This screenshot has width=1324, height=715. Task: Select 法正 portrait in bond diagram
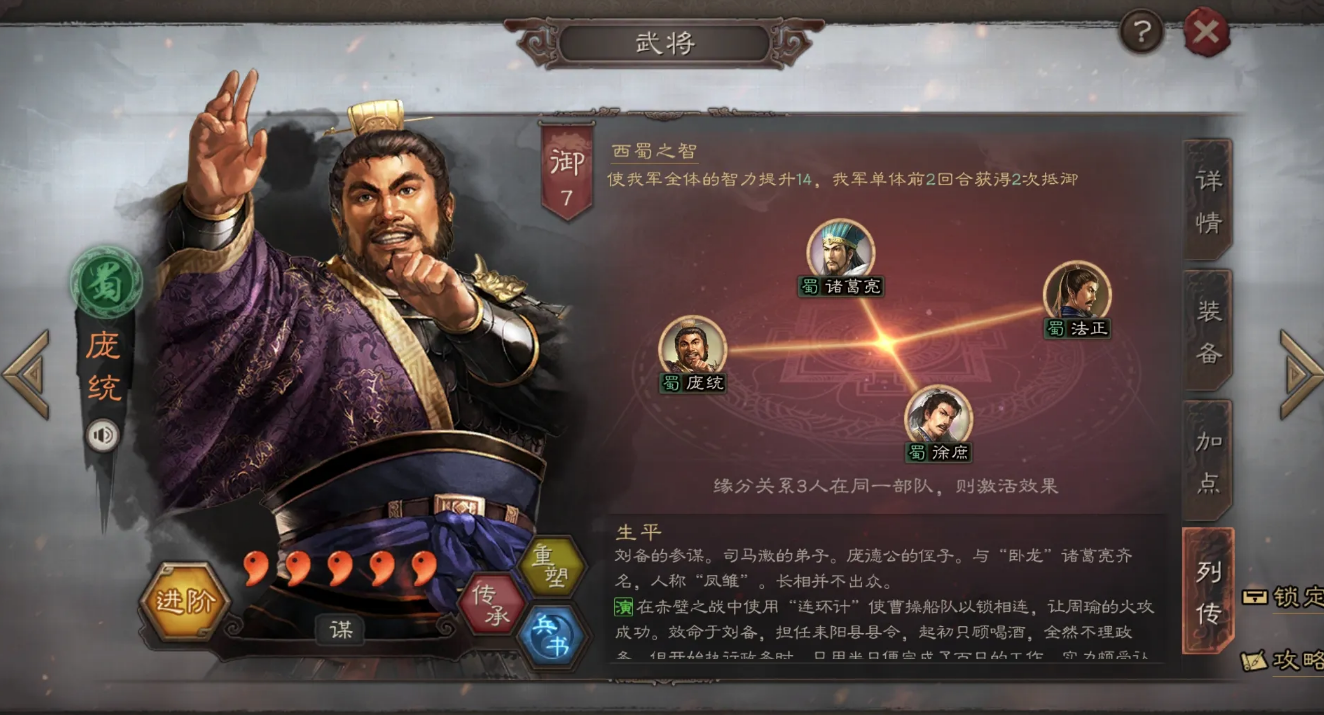(1077, 292)
